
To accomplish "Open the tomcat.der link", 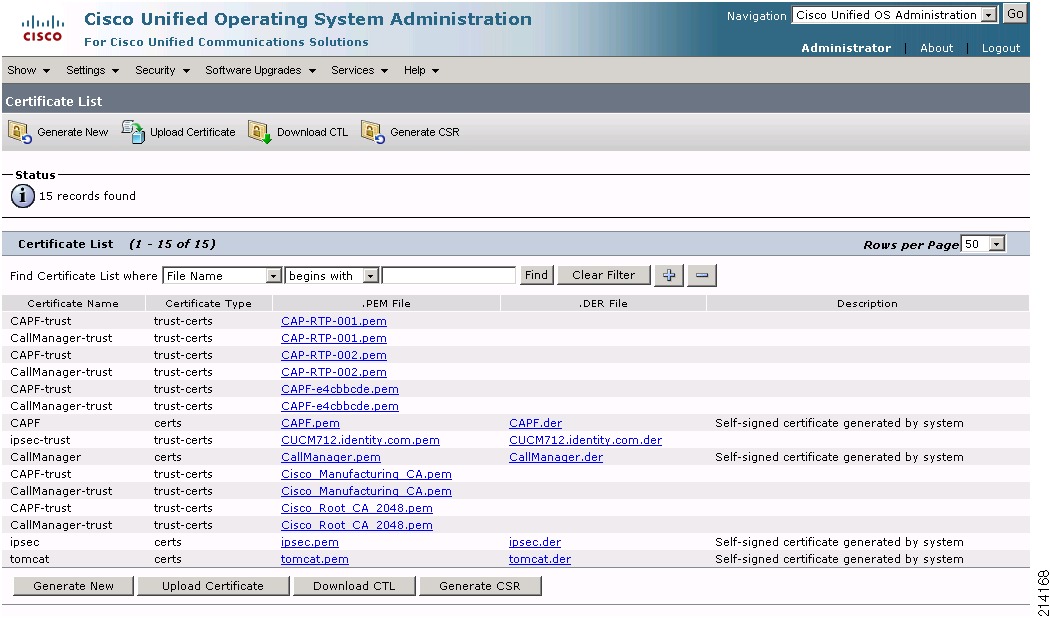I will click(540, 559).
